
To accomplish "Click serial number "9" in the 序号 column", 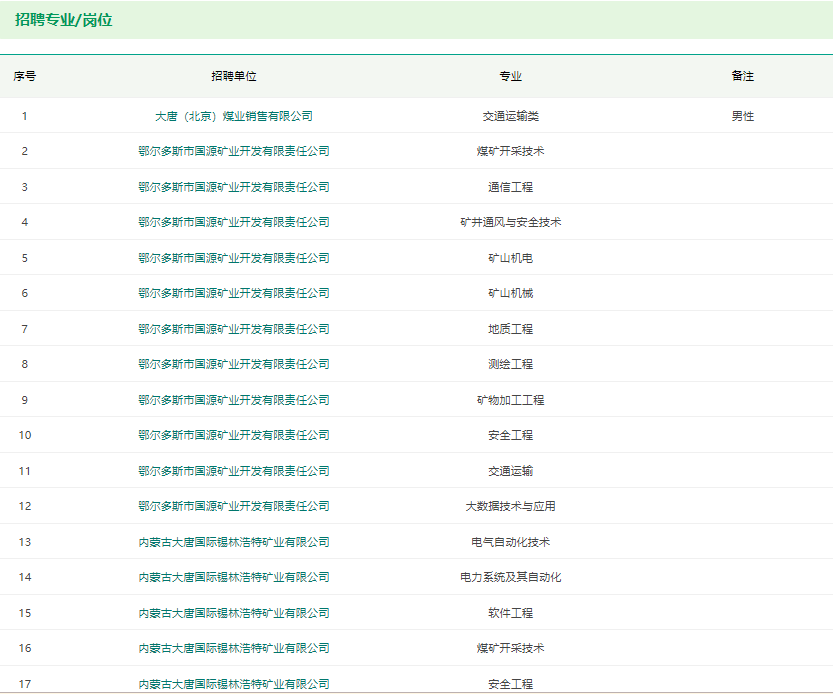I will [x=24, y=400].
